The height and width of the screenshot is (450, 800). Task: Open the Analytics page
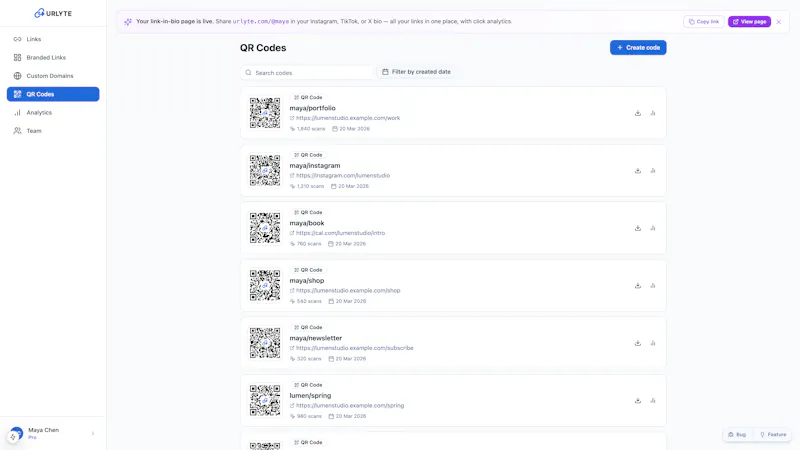[53, 113]
